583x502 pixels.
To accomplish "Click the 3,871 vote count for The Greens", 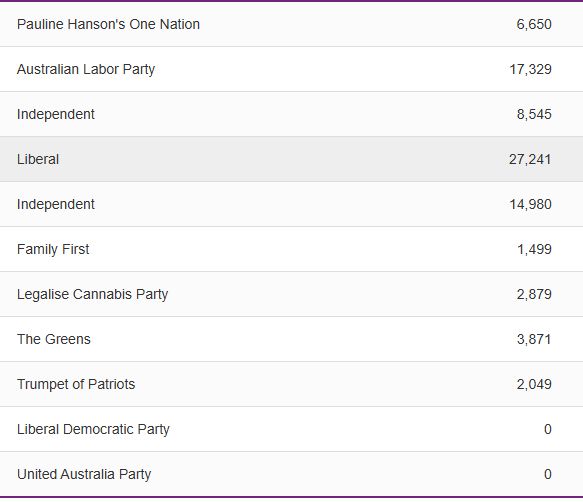I will (534, 340).
